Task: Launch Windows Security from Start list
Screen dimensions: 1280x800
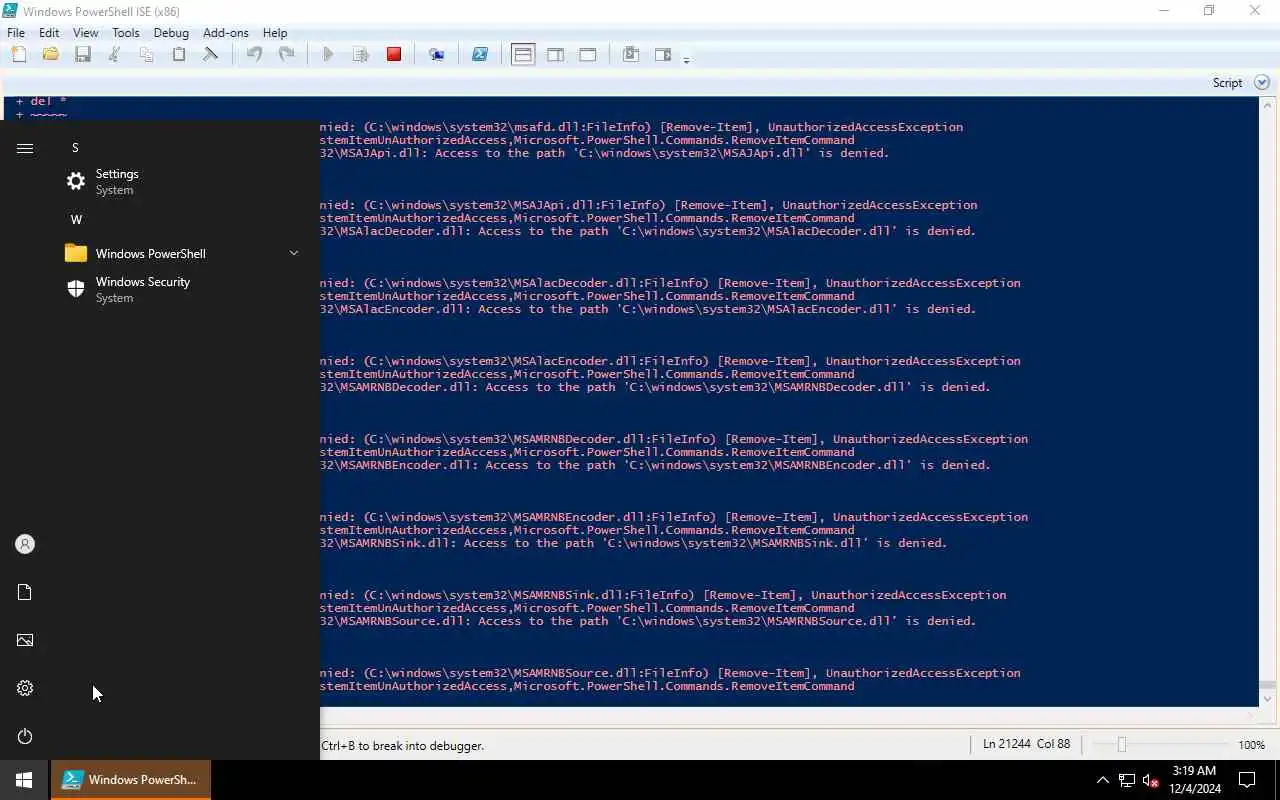Action: click(183, 289)
